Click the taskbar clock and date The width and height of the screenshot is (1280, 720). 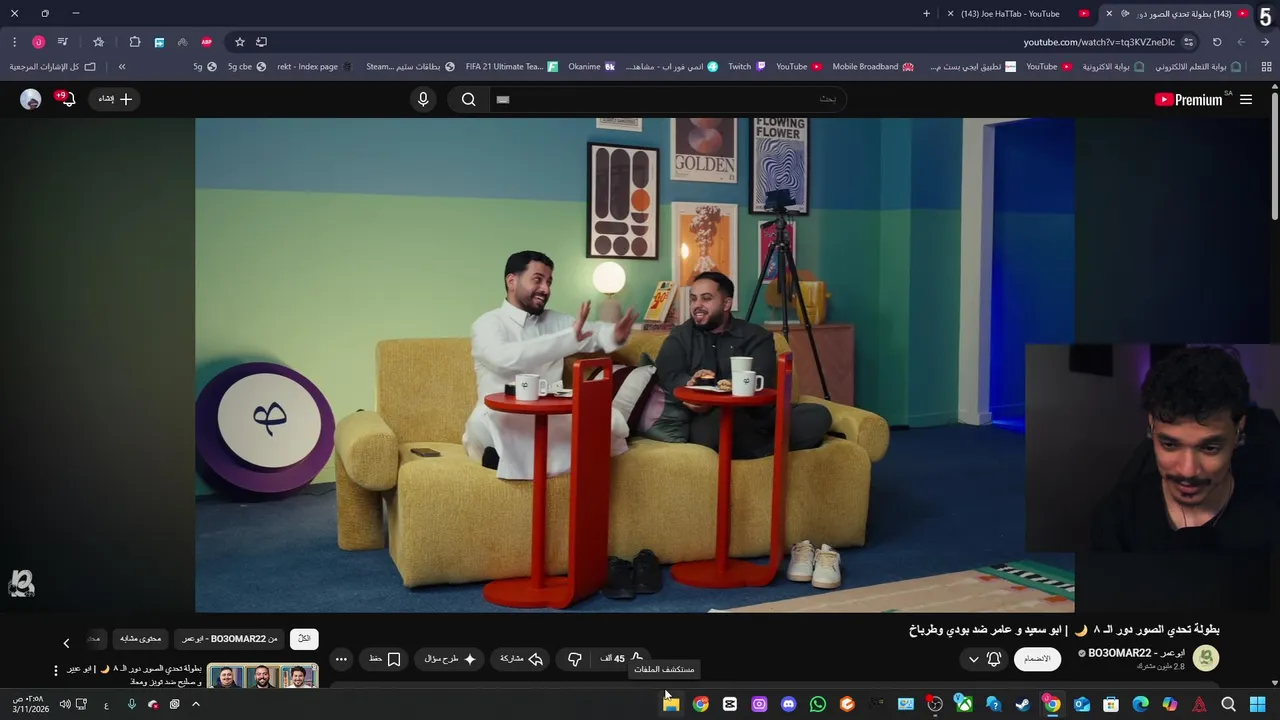pos(30,704)
